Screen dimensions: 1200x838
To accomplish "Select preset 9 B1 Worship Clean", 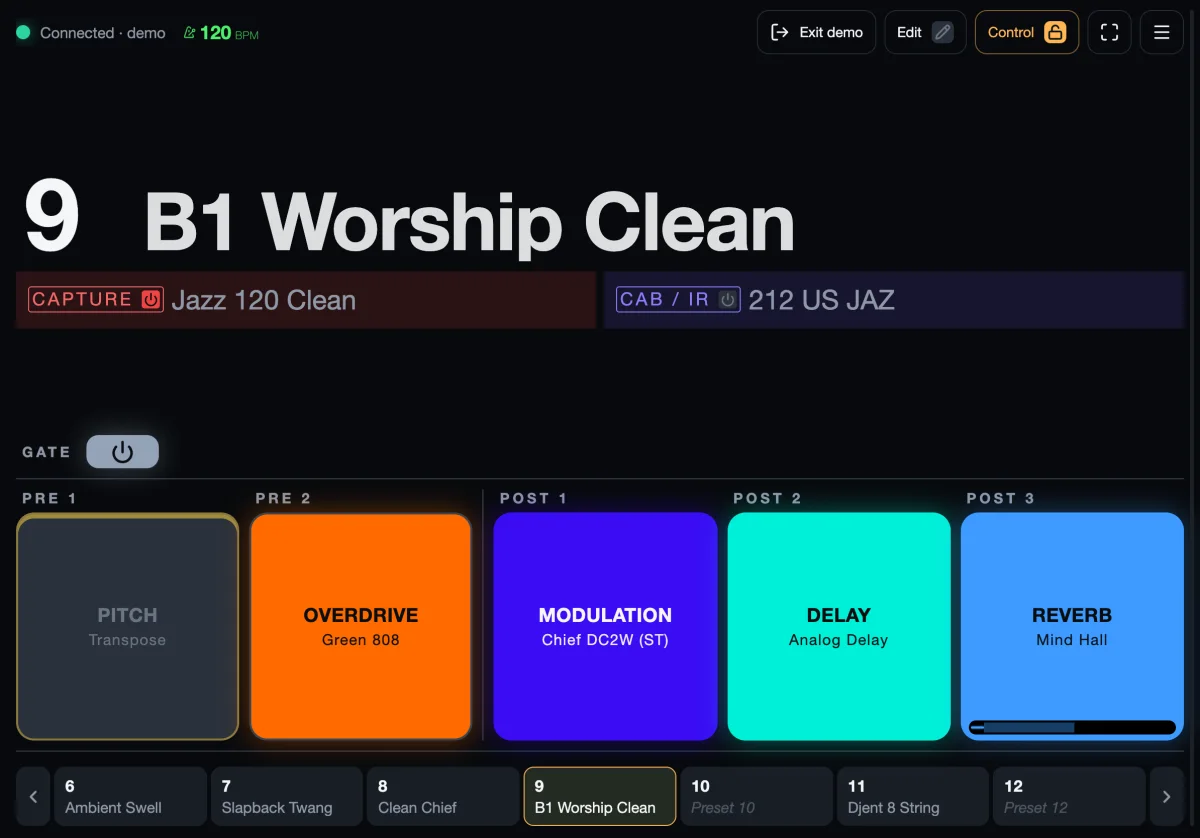I will tap(600, 797).
